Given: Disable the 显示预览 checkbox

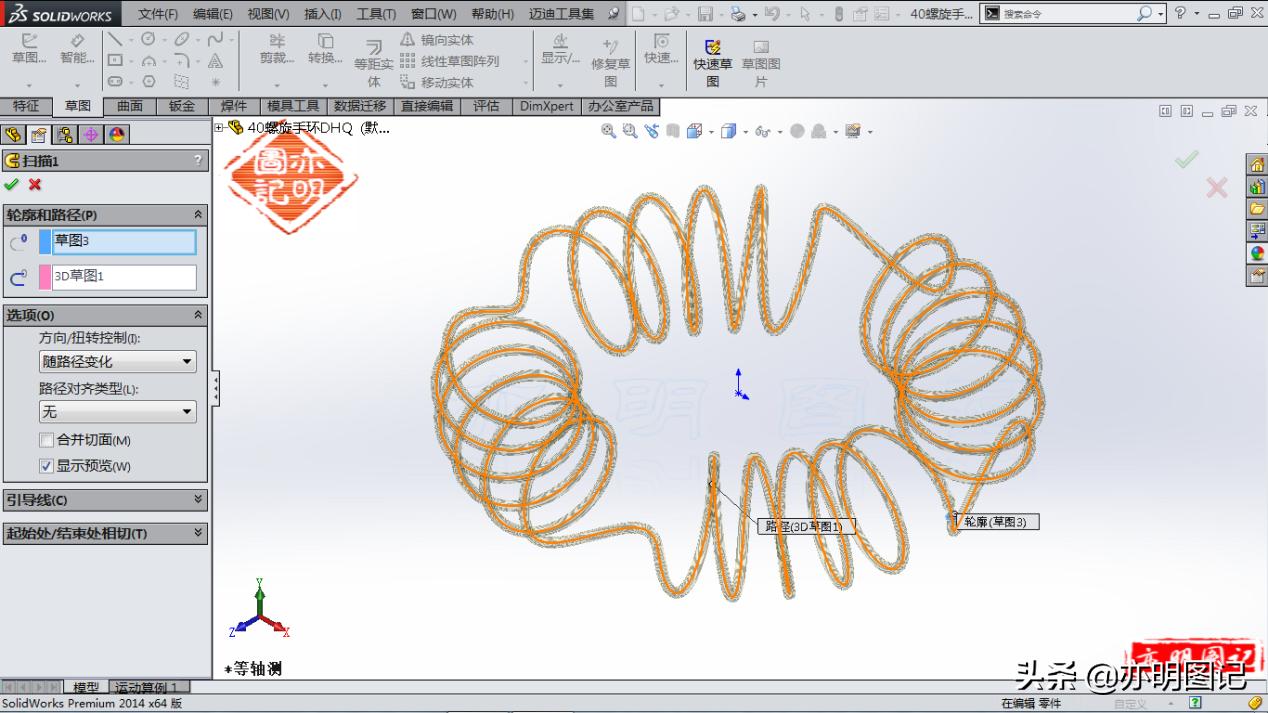Looking at the screenshot, I should click(46, 465).
